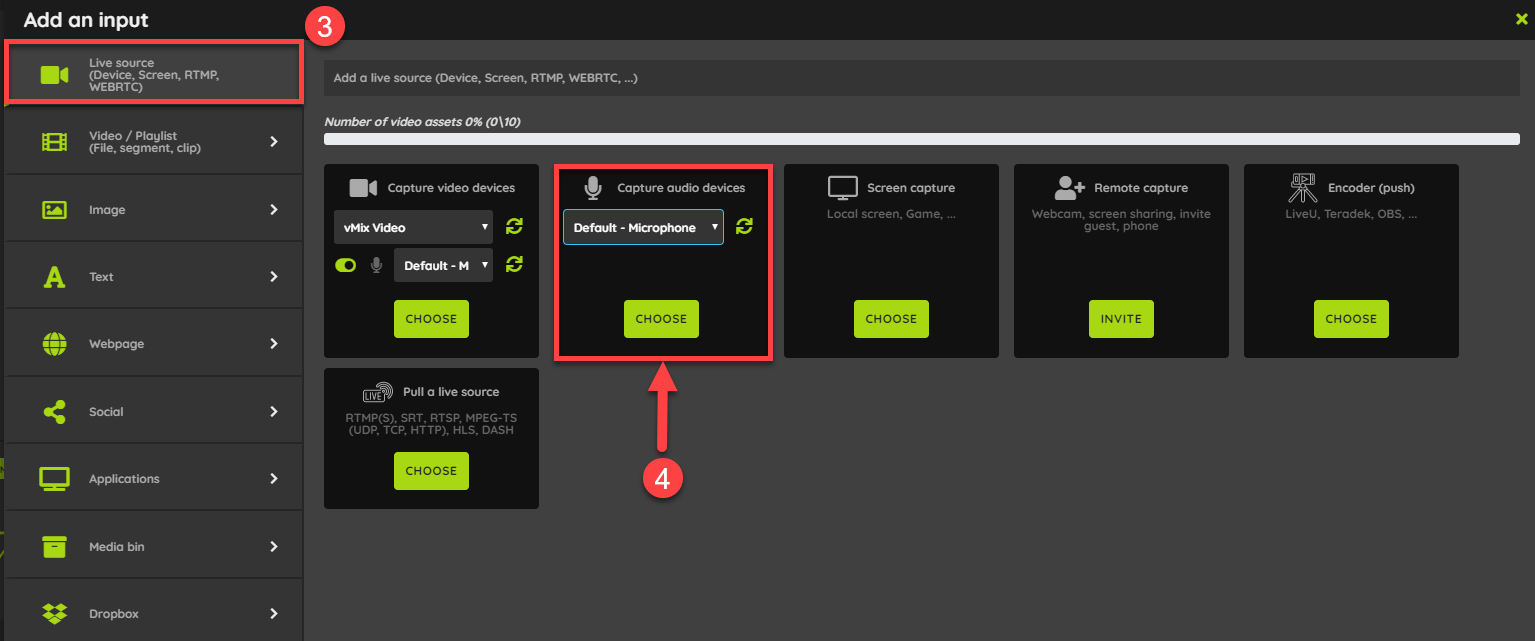Expand the Applications row chevron arrow

pos(274,479)
